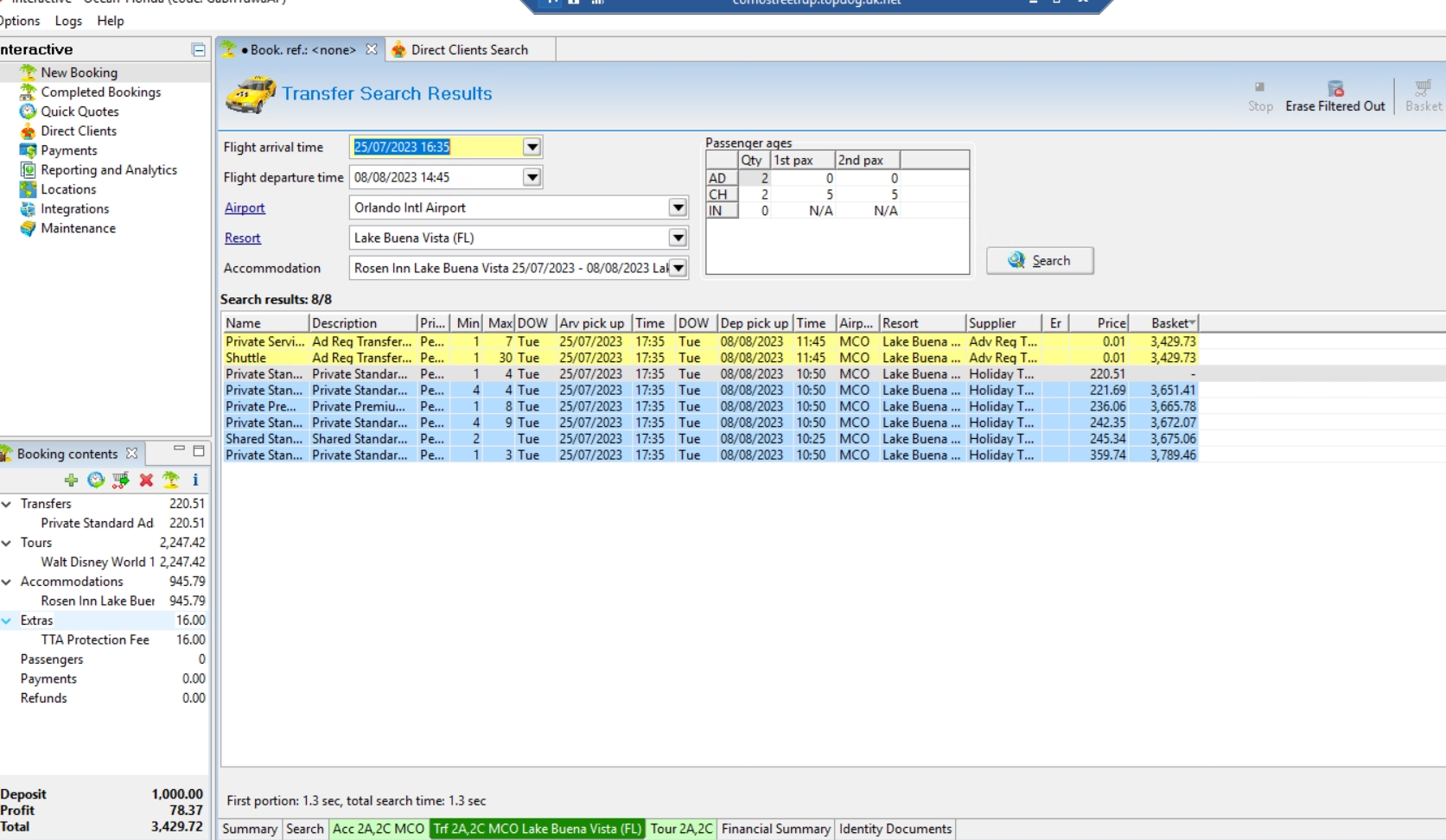Switch to the Tour 2A,2C tab
1446x840 pixels.
[682, 829]
